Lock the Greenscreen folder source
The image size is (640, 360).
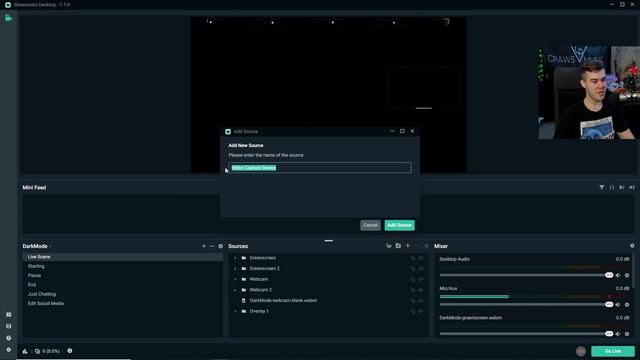(x=413, y=258)
